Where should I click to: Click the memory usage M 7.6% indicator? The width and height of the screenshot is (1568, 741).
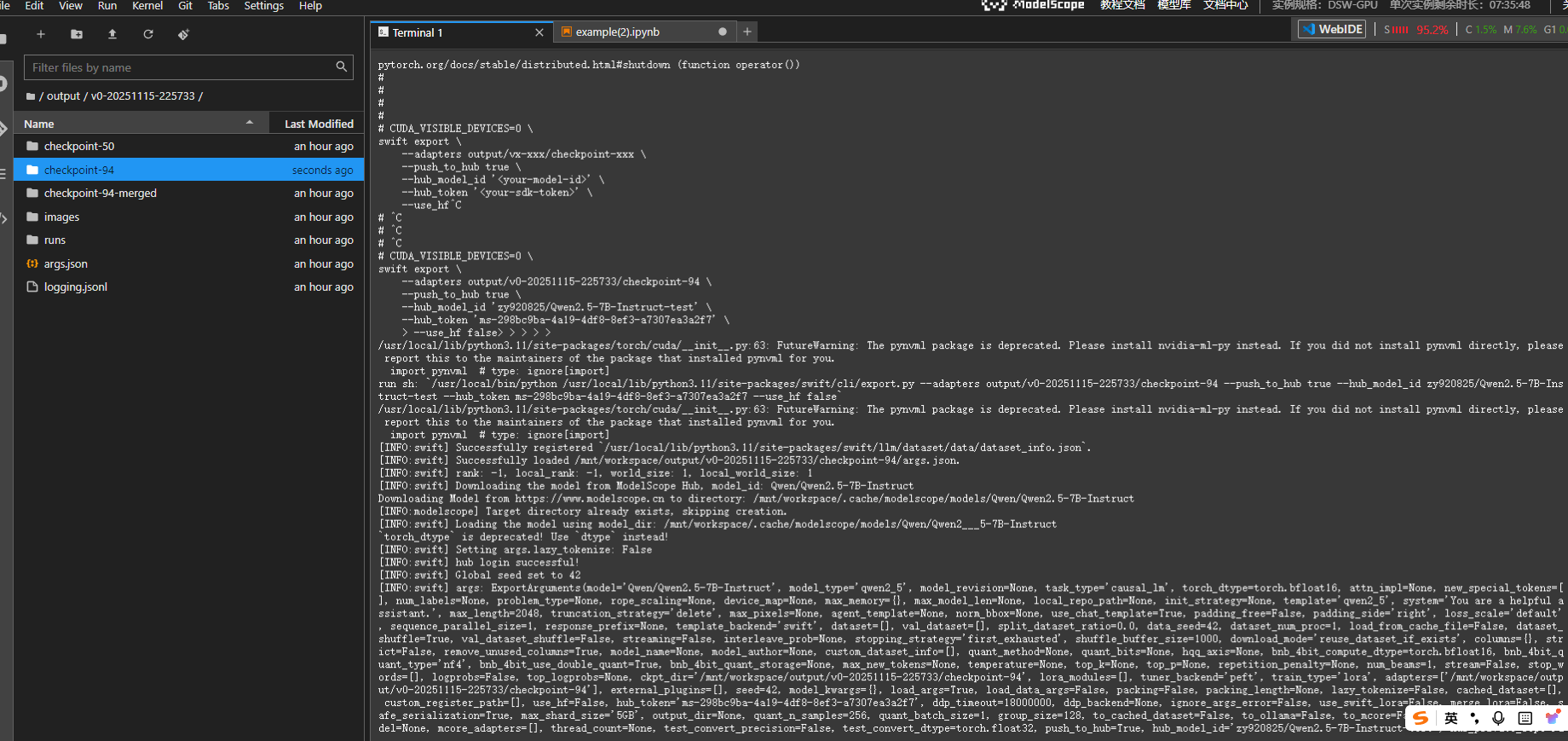click(1520, 29)
